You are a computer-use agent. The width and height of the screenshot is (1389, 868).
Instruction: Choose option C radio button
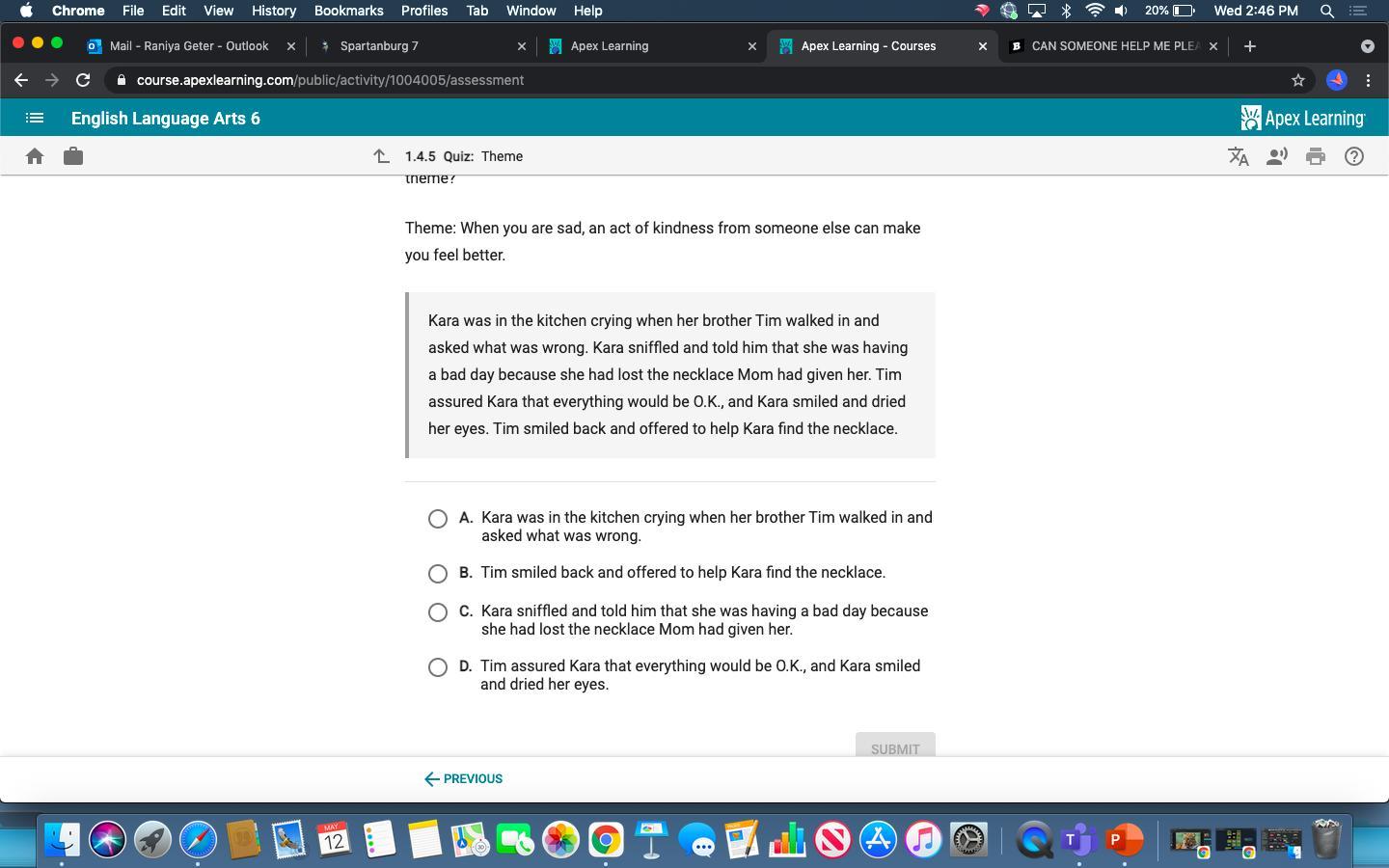coord(438,612)
